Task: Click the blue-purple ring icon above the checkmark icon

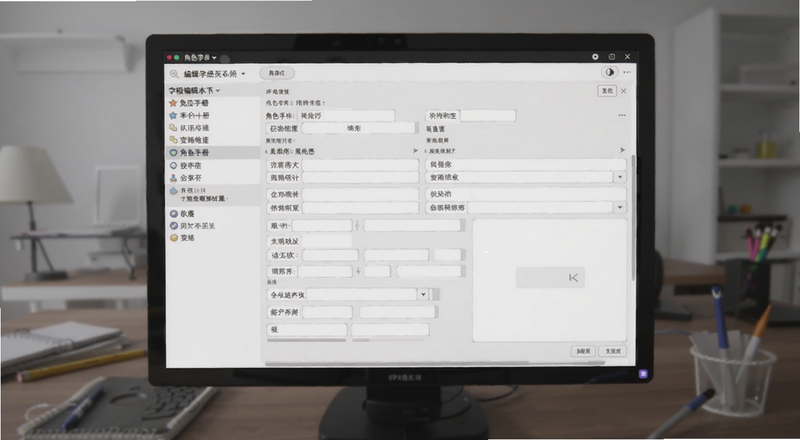Action: click(173, 214)
